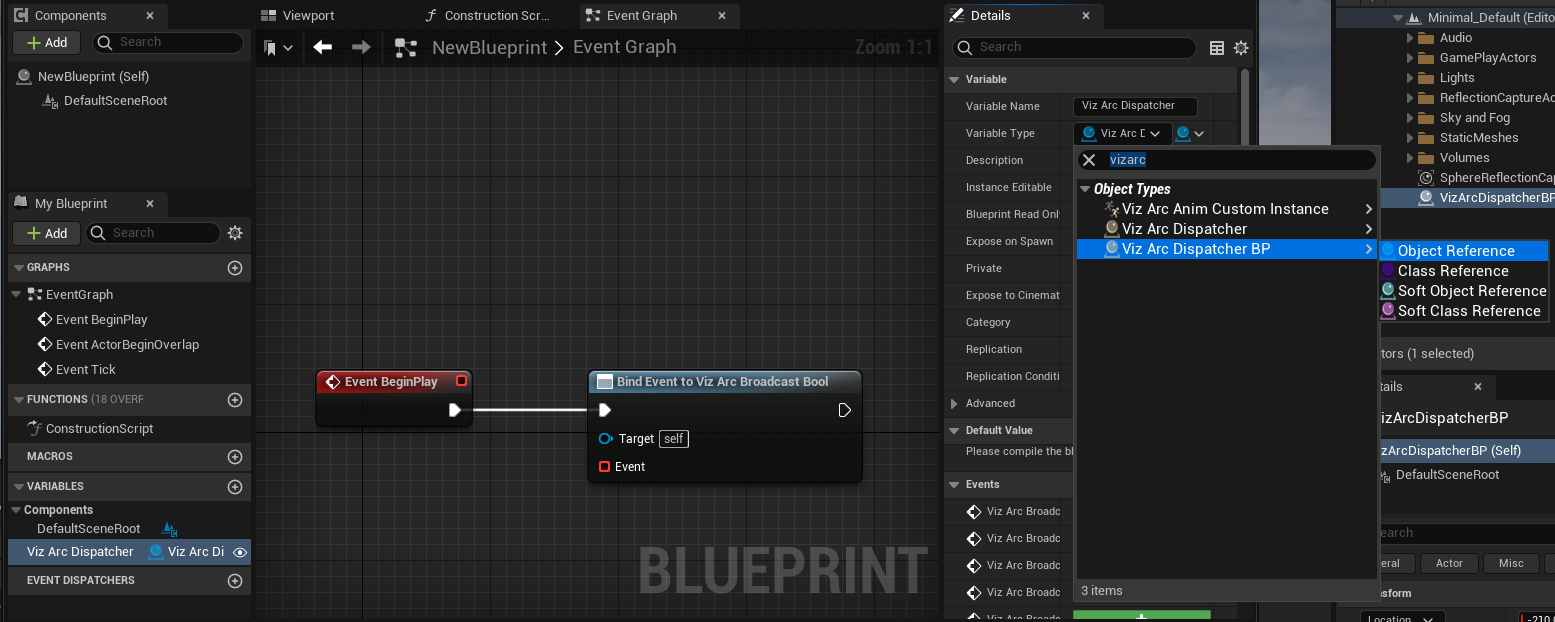The image size is (1555, 622).
Task: Click the Variable Name text field
Action: point(1141,106)
